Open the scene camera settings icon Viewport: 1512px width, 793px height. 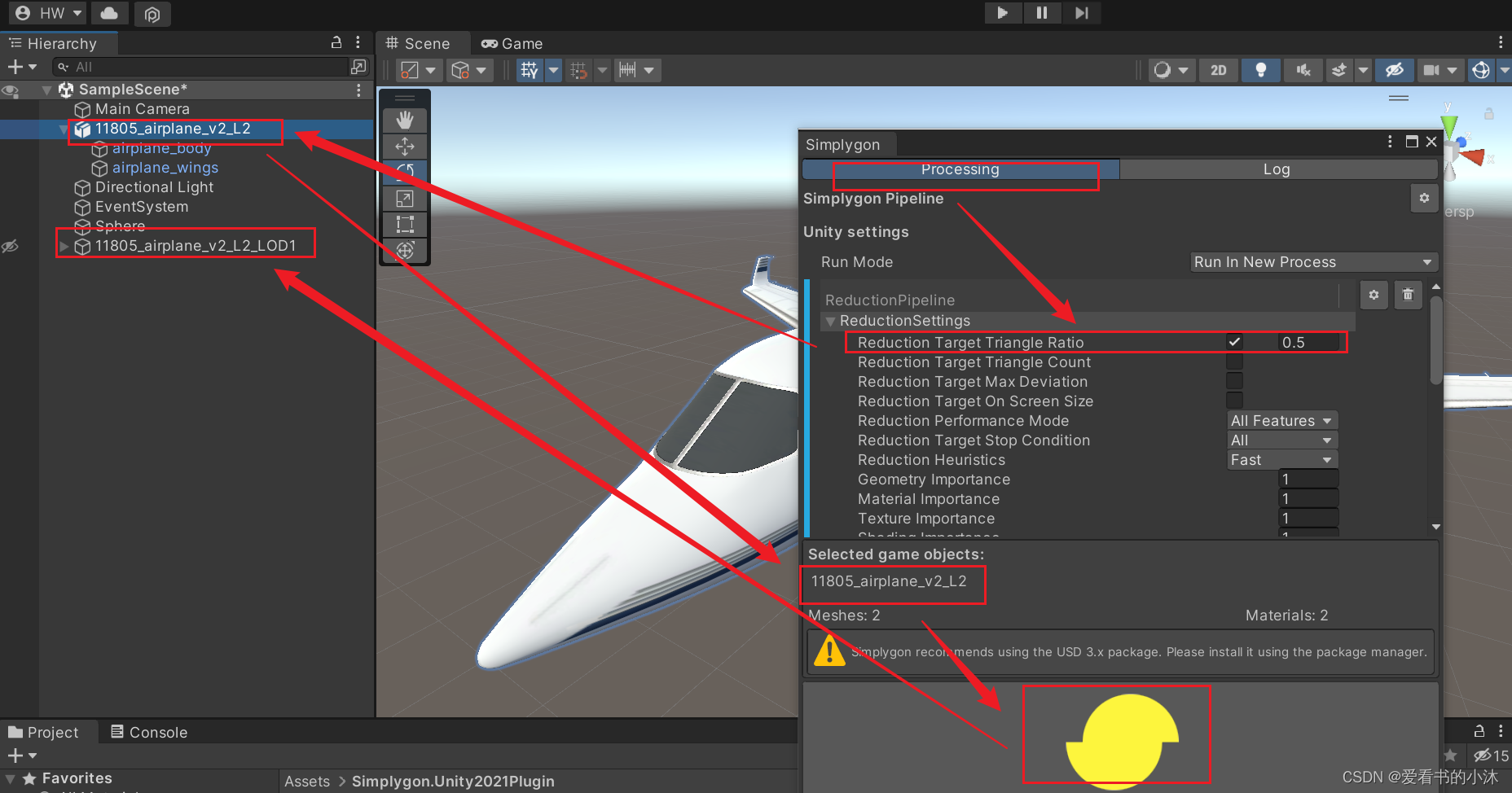[1439, 71]
